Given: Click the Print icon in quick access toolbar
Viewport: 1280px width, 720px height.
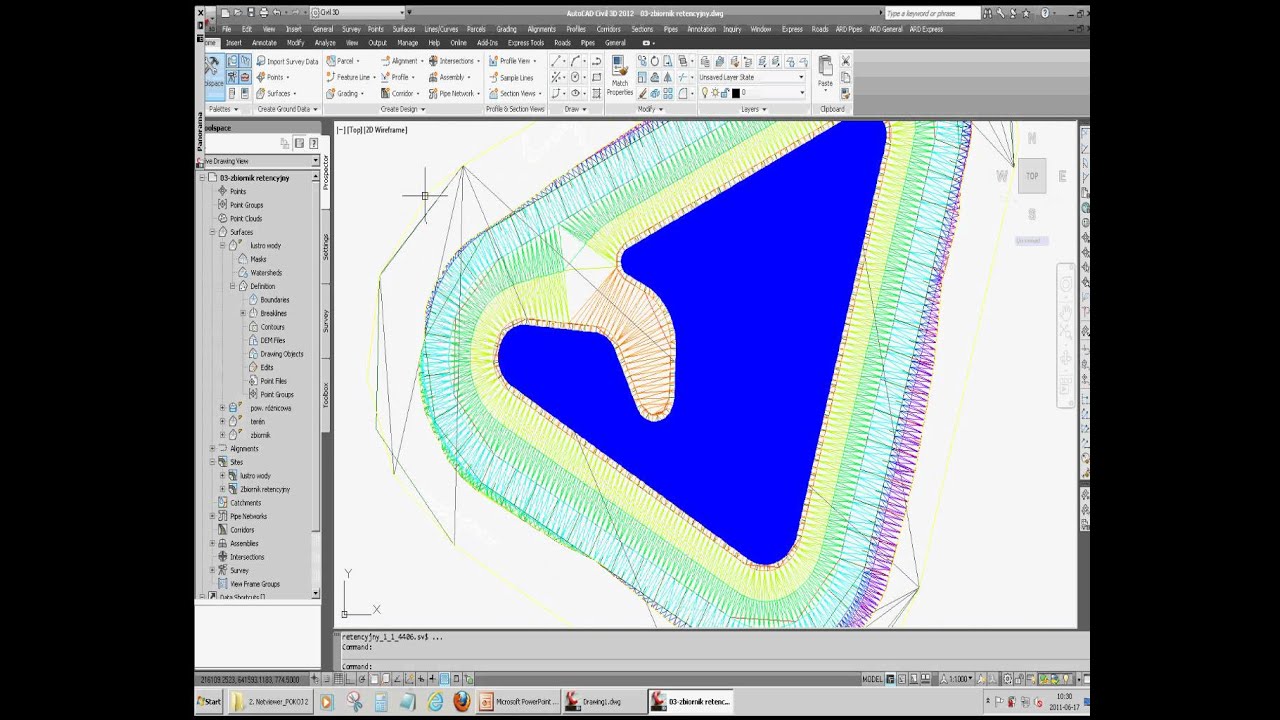Looking at the screenshot, I should [263, 13].
